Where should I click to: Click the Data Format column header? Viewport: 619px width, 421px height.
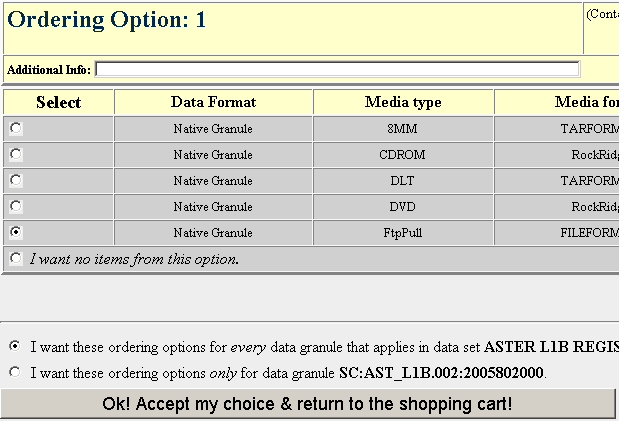(x=213, y=102)
